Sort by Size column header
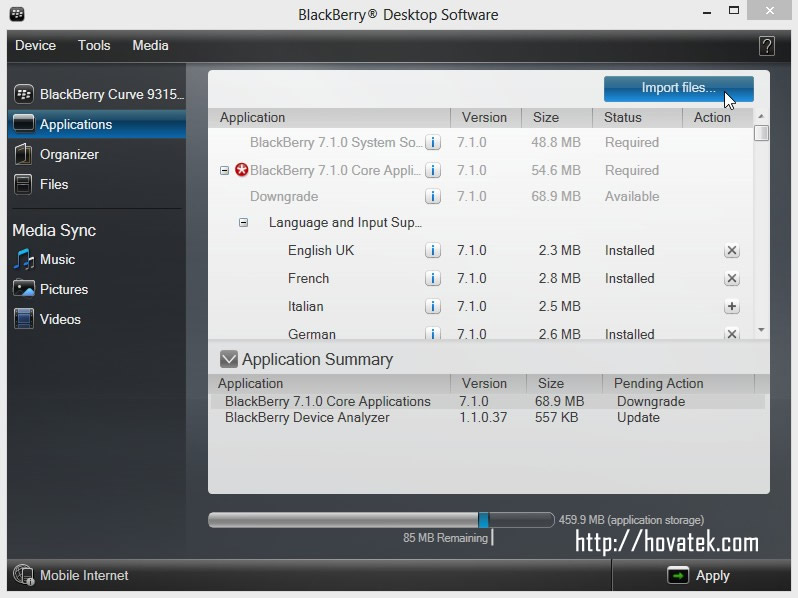 coord(557,118)
